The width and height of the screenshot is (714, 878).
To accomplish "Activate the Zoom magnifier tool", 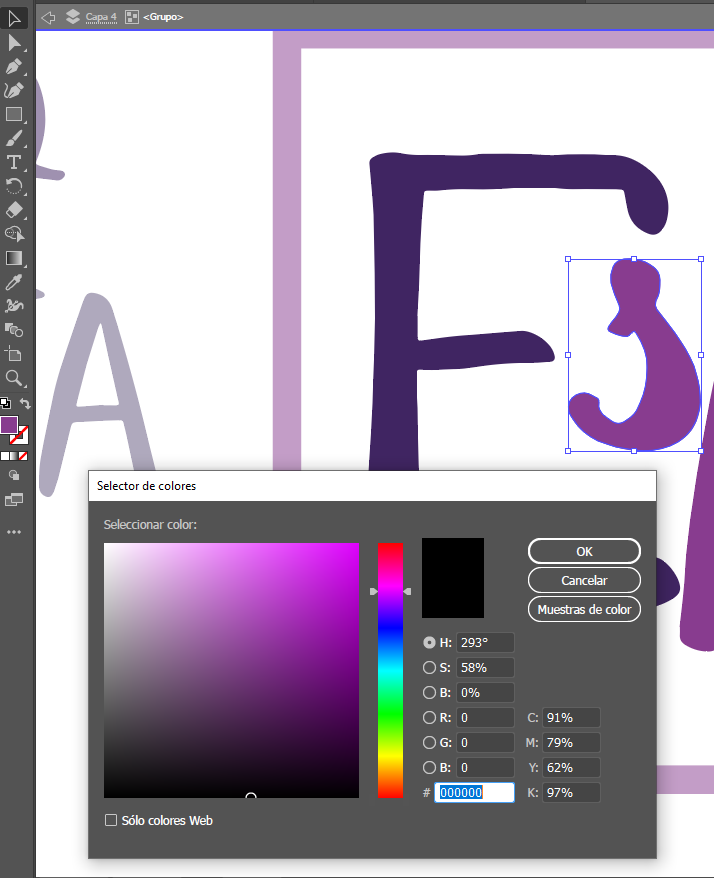I will pos(14,378).
